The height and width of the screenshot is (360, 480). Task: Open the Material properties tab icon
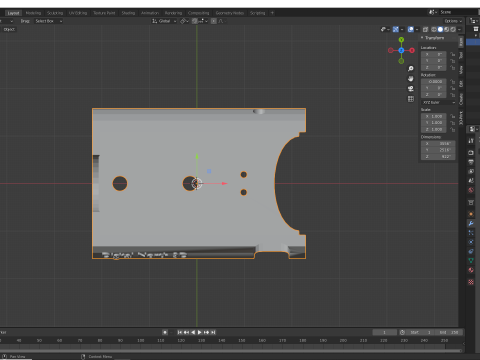coord(471,270)
